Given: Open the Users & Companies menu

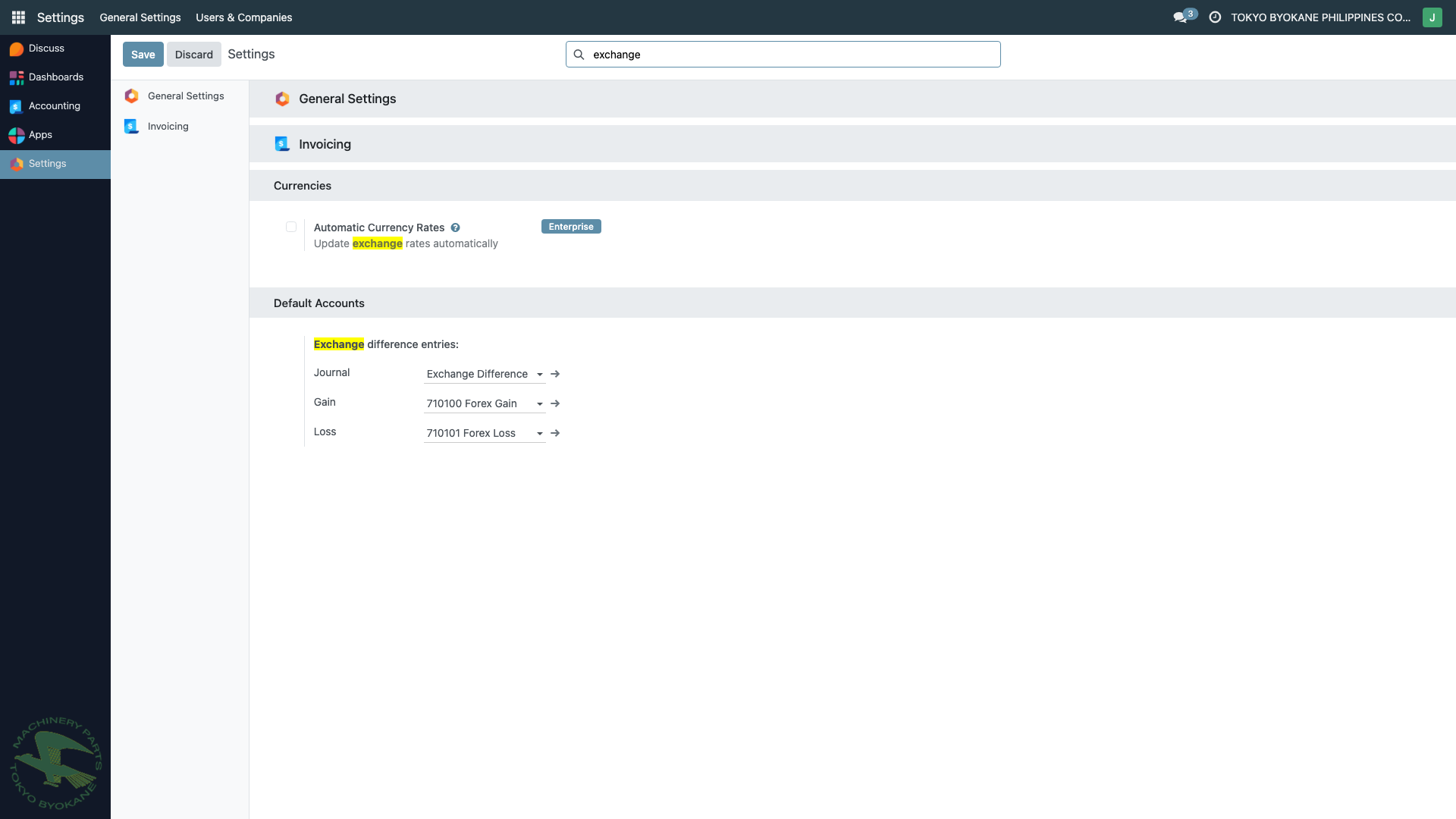Looking at the screenshot, I should [243, 17].
